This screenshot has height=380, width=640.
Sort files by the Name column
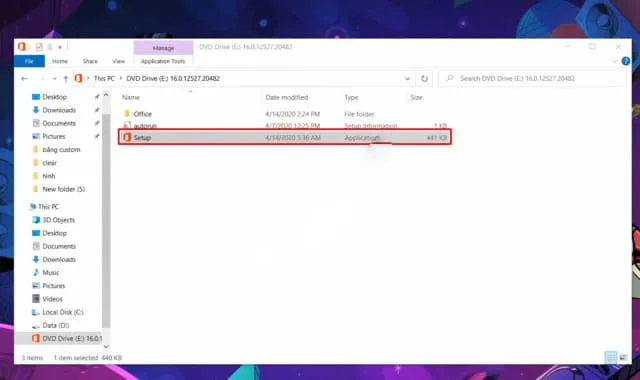tap(131, 97)
